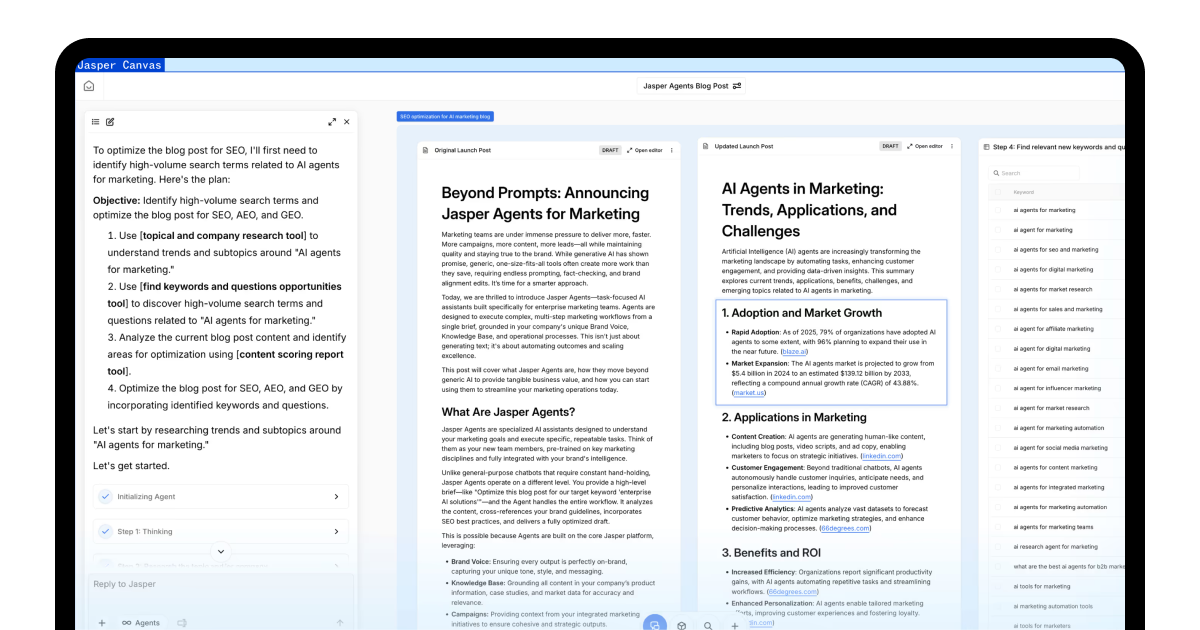The width and height of the screenshot is (1200, 630).
Task: Click the DRAFT badge on Updated Launch Post
Action: (890, 147)
